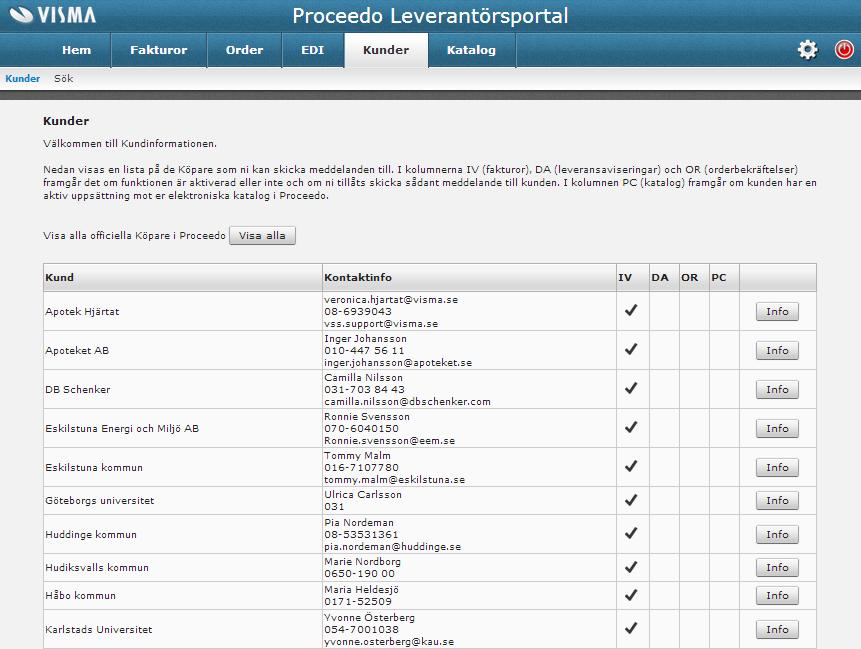Click IV checkmark for Apoteket AB

click(x=631, y=349)
